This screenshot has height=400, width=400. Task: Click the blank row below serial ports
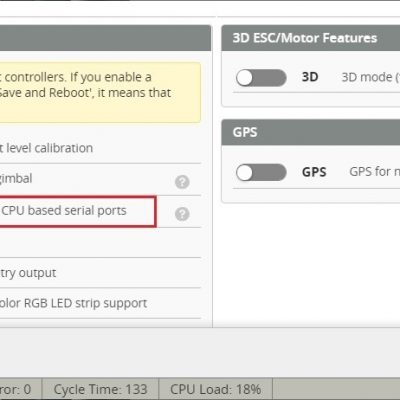coord(100,243)
